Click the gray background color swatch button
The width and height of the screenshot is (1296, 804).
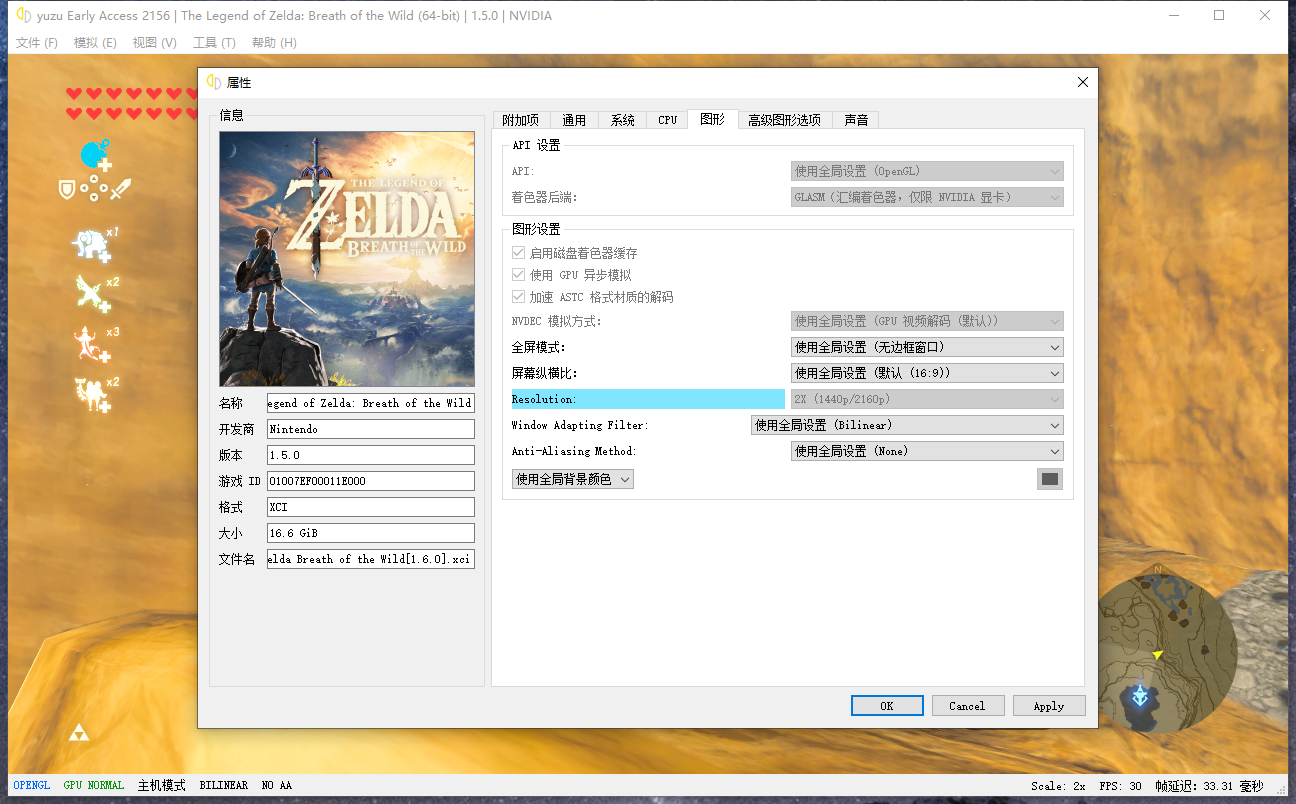coord(1050,479)
